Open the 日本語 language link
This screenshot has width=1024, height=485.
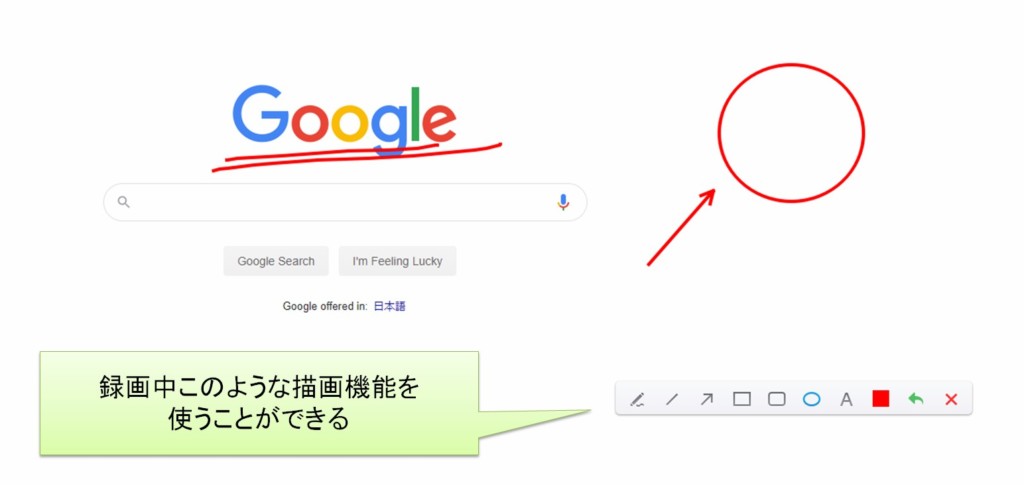tap(390, 306)
